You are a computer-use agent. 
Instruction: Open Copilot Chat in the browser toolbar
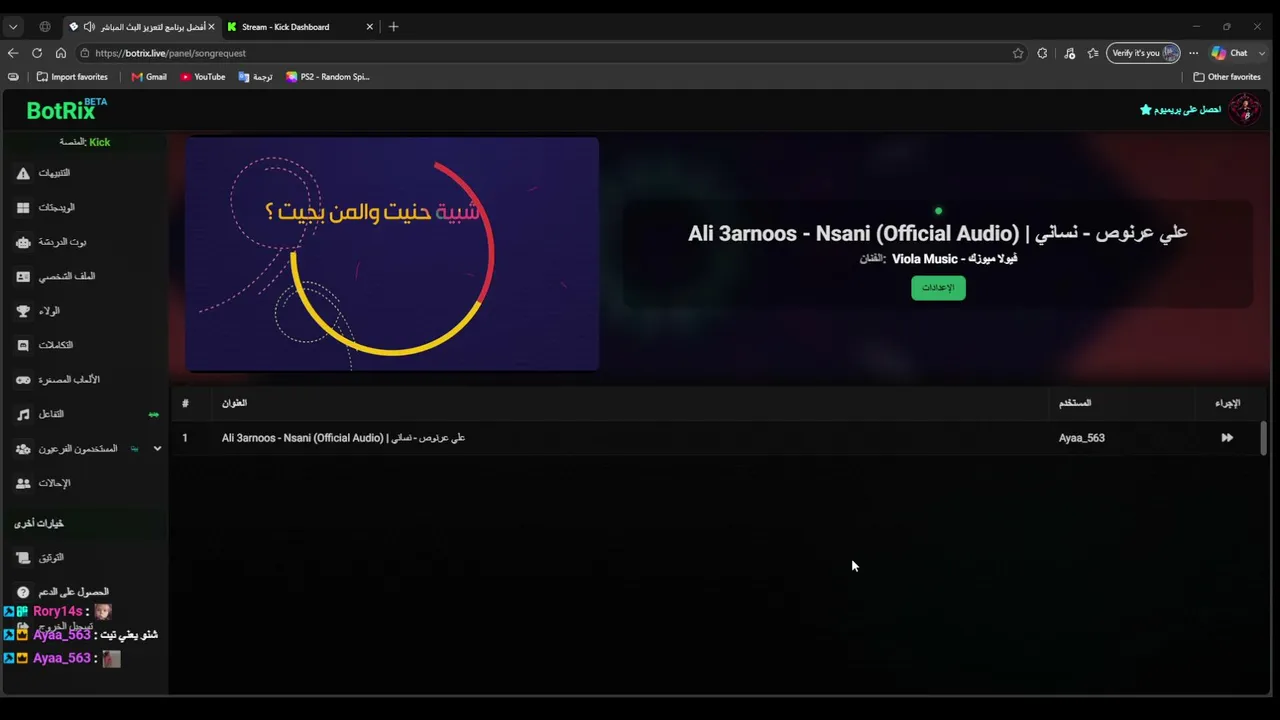click(x=1229, y=53)
